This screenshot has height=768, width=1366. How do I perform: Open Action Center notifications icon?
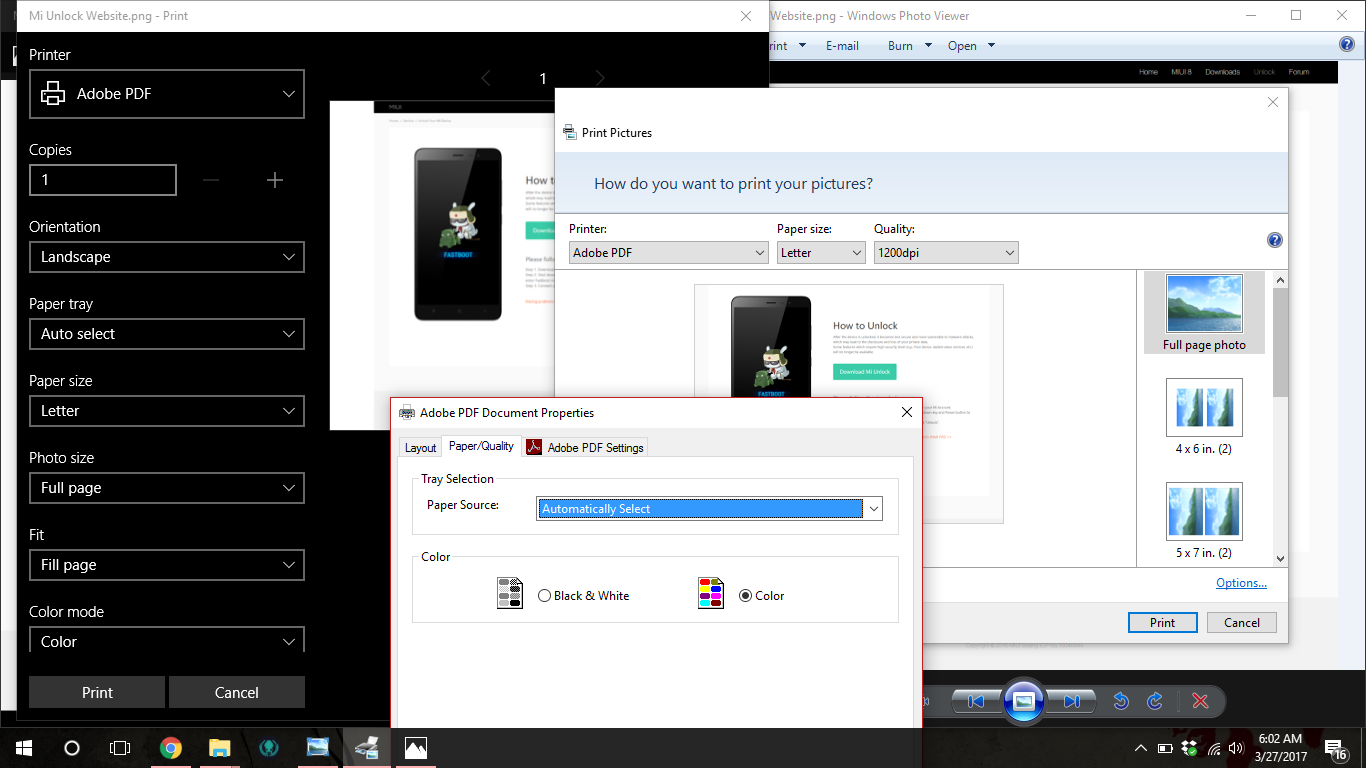pyautogui.click(x=1335, y=748)
